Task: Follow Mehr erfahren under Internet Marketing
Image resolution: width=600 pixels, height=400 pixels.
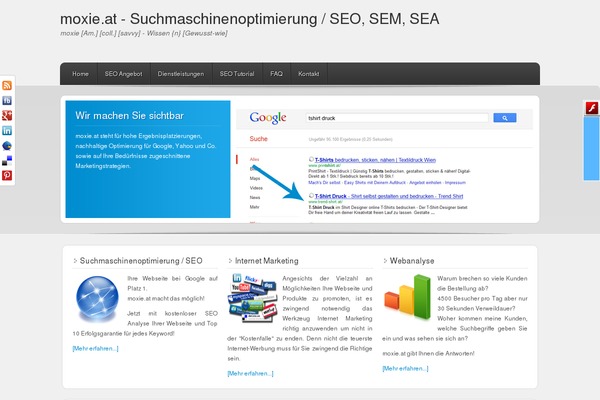Action: (x=250, y=373)
